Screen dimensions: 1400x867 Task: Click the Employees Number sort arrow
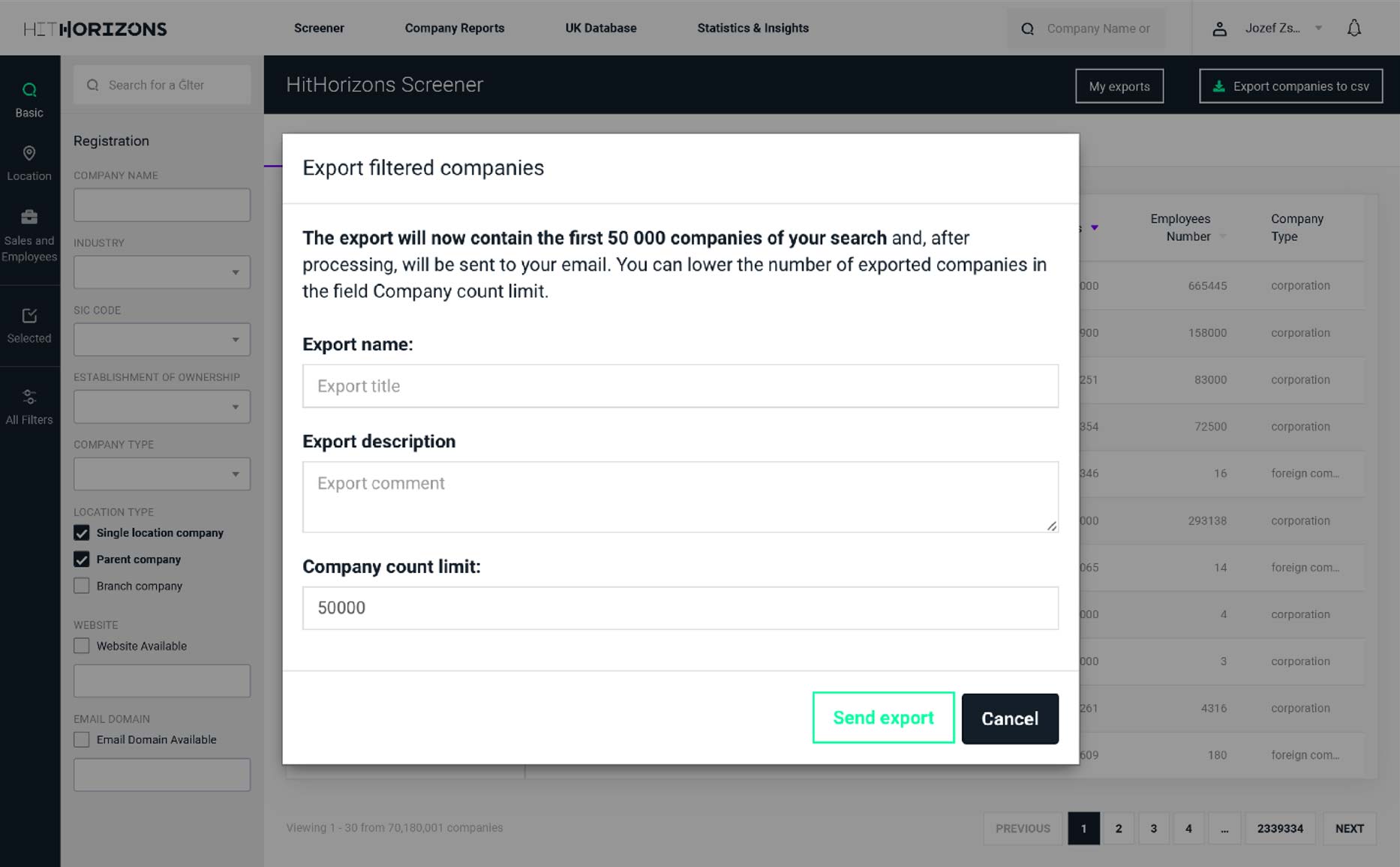click(x=1223, y=236)
